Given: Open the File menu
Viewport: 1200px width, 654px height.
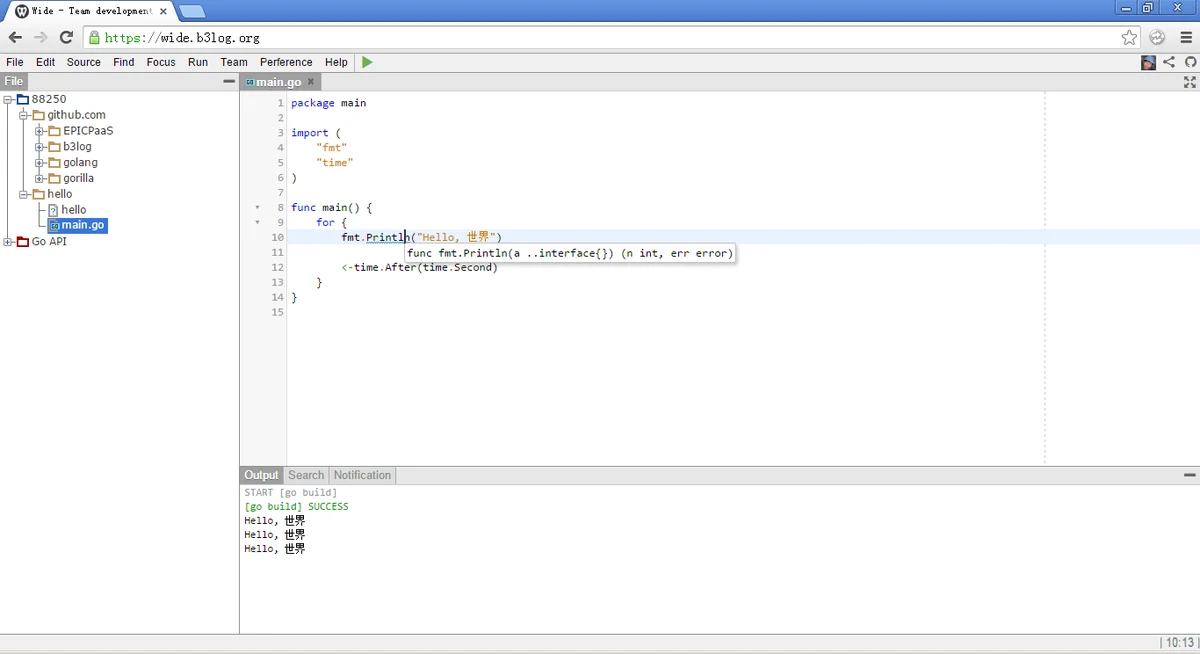Looking at the screenshot, I should (15, 62).
